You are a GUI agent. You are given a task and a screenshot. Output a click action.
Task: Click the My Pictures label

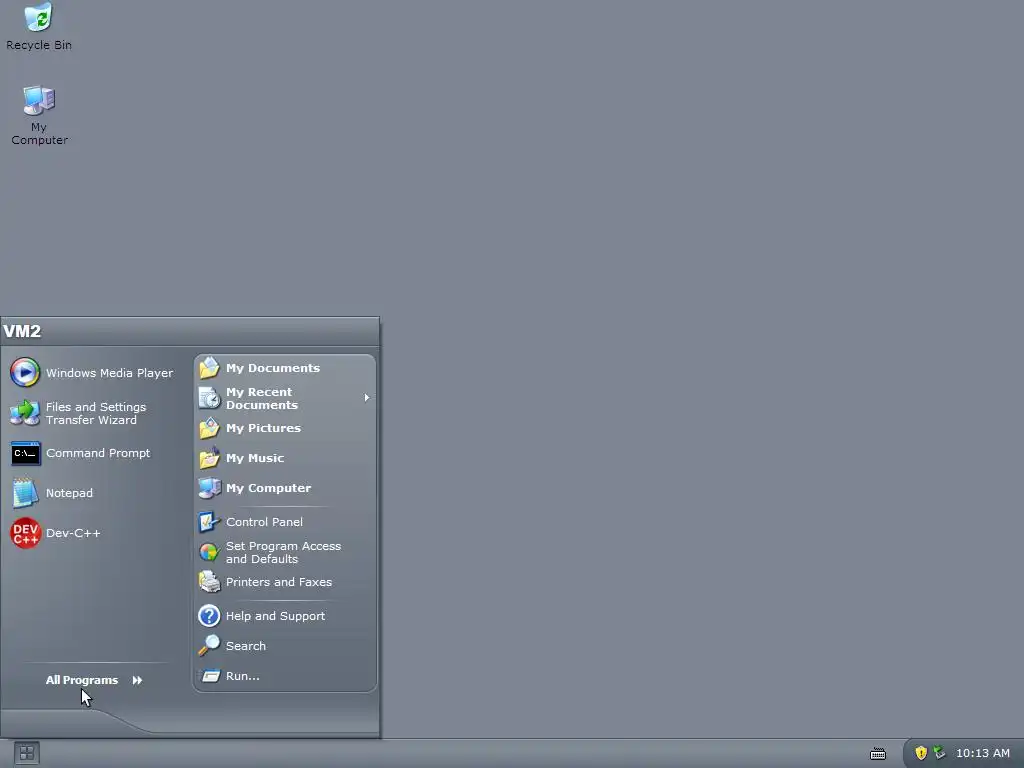(263, 428)
